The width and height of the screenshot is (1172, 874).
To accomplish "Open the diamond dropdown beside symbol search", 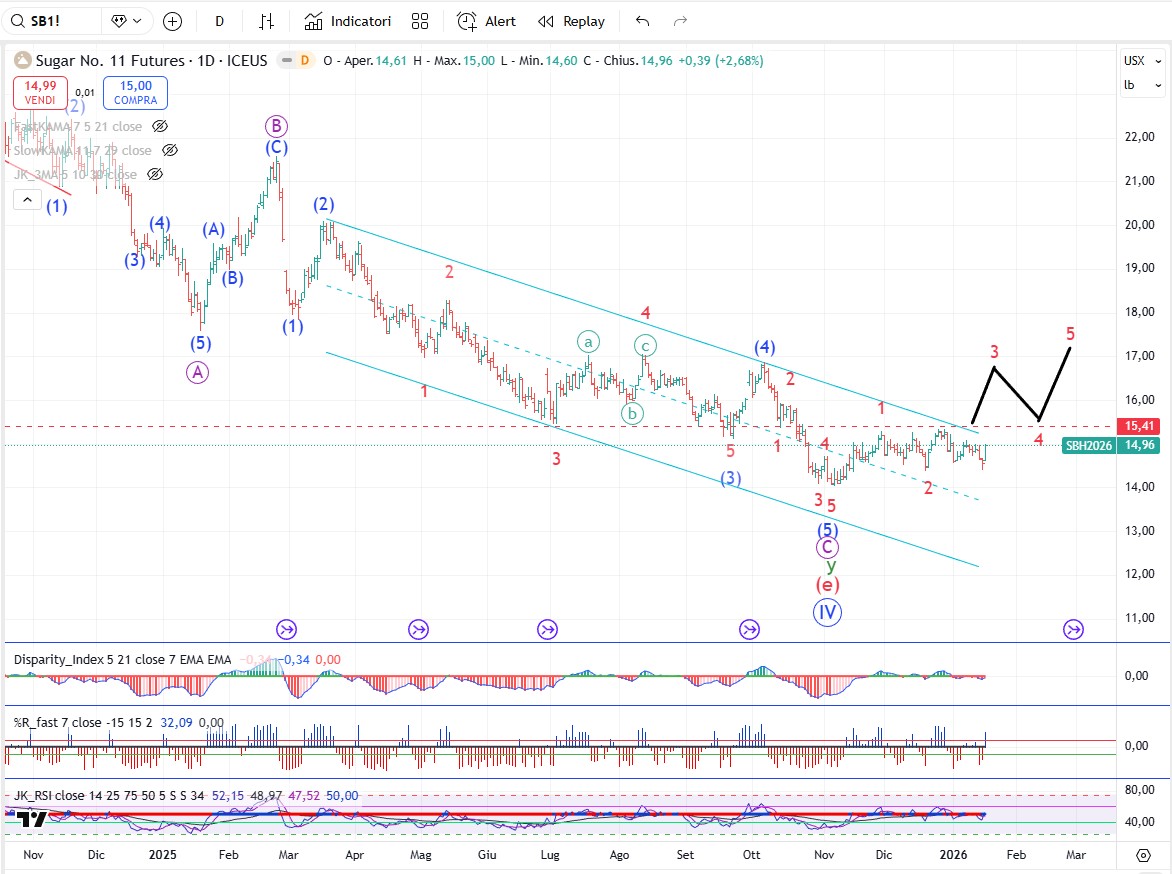I will point(126,21).
